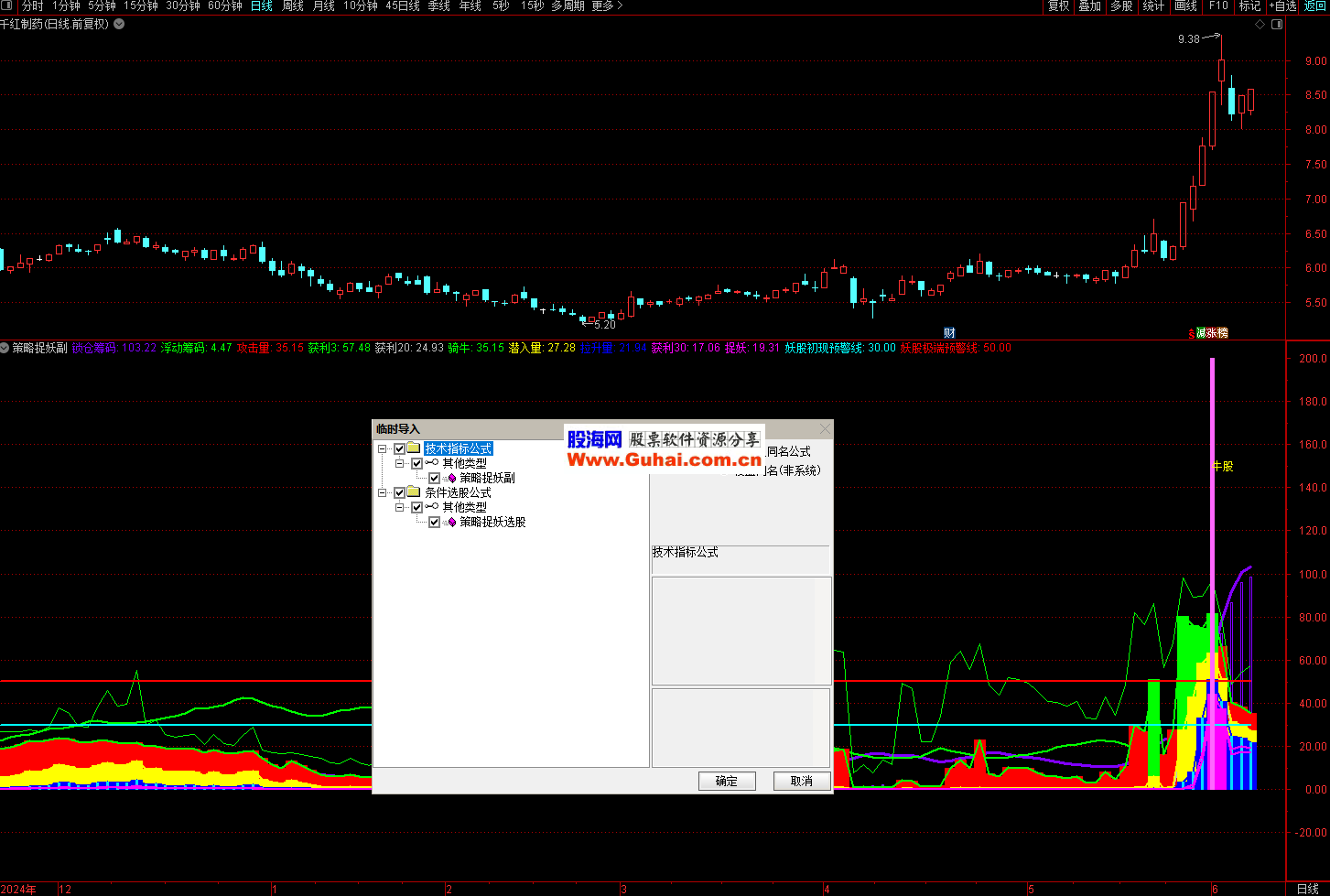1330x896 pixels.
Task: Select the 条件选股公式 tree row
Action: (x=458, y=492)
